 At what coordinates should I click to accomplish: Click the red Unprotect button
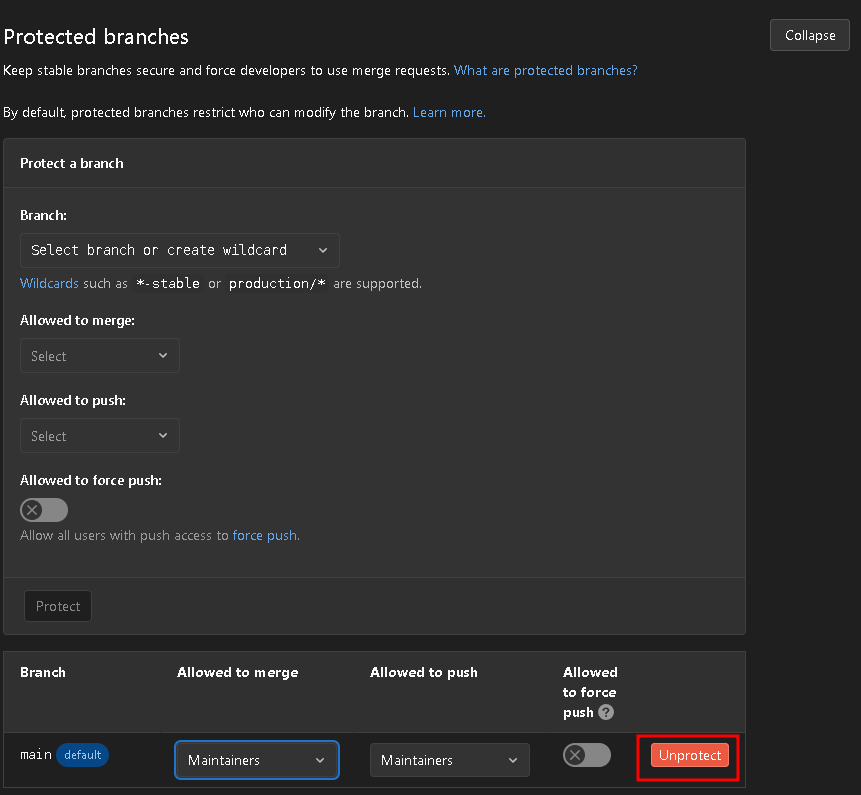690,755
